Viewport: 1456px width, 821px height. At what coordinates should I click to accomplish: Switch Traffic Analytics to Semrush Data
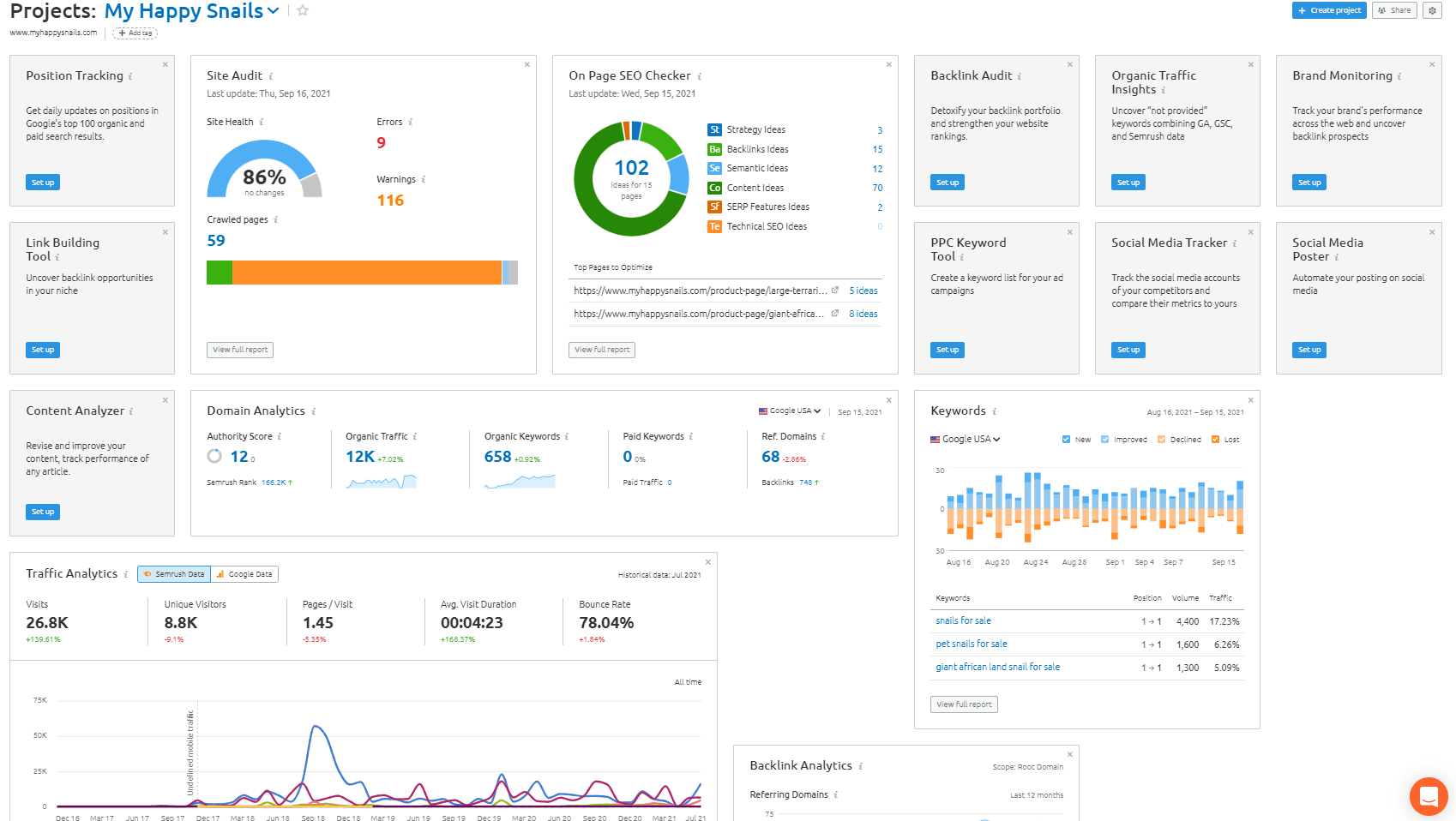point(174,574)
